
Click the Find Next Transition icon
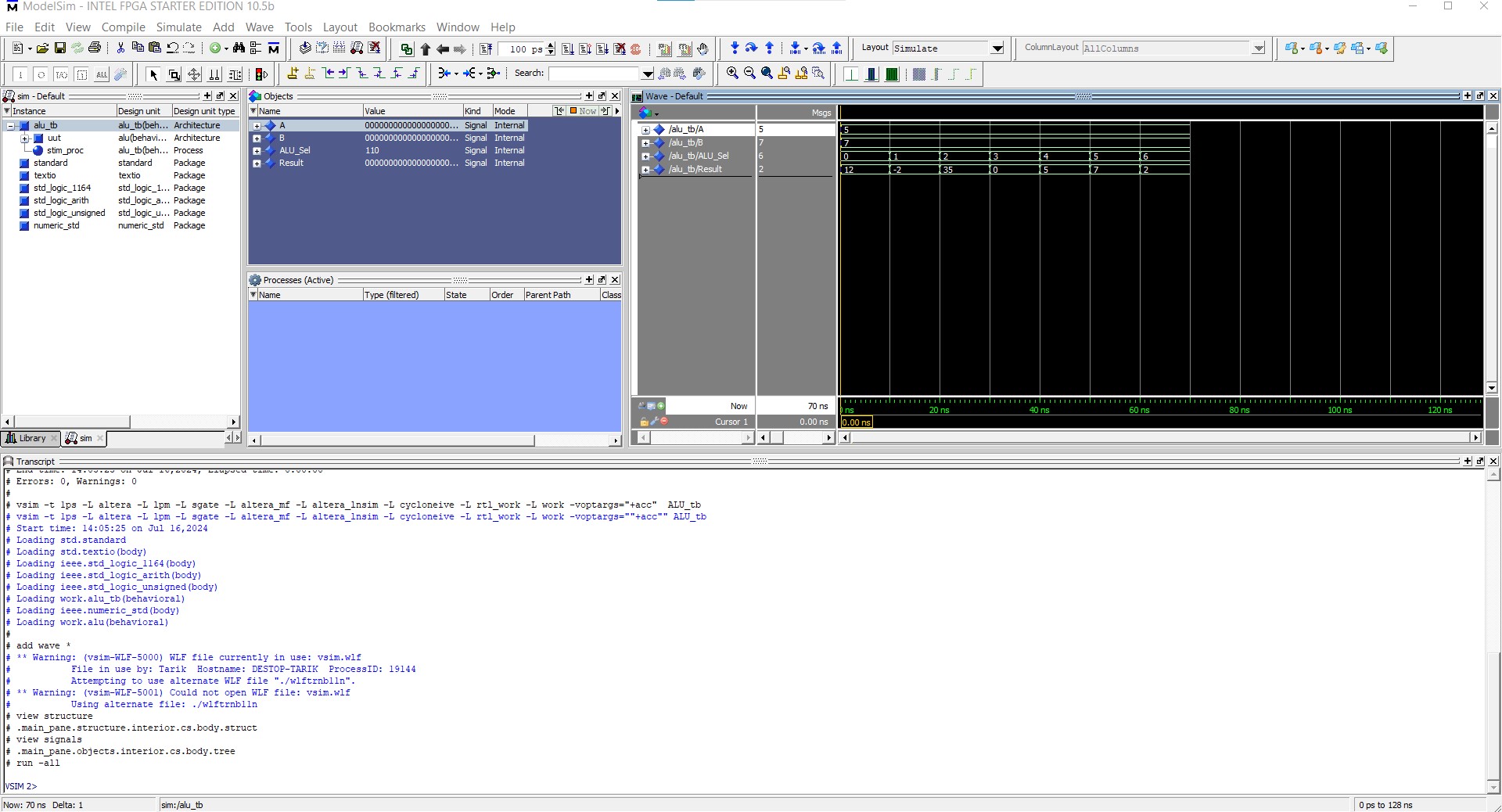click(344, 74)
